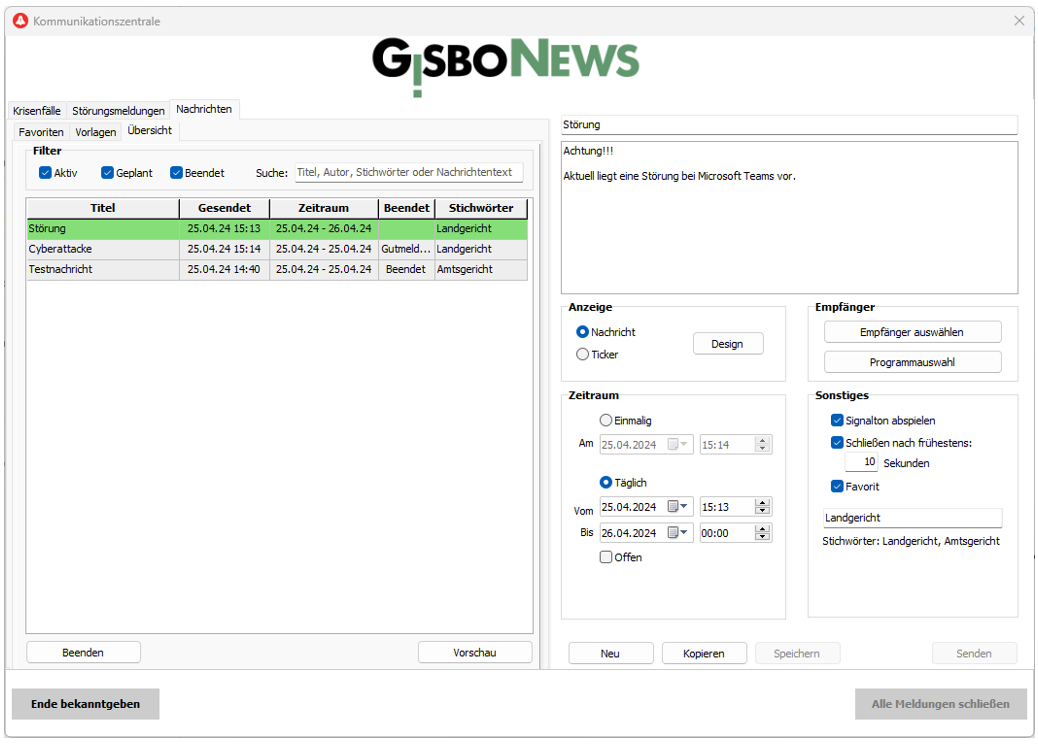Select the Testnachricht message row
The image size is (1038, 744).
[x=277, y=269]
